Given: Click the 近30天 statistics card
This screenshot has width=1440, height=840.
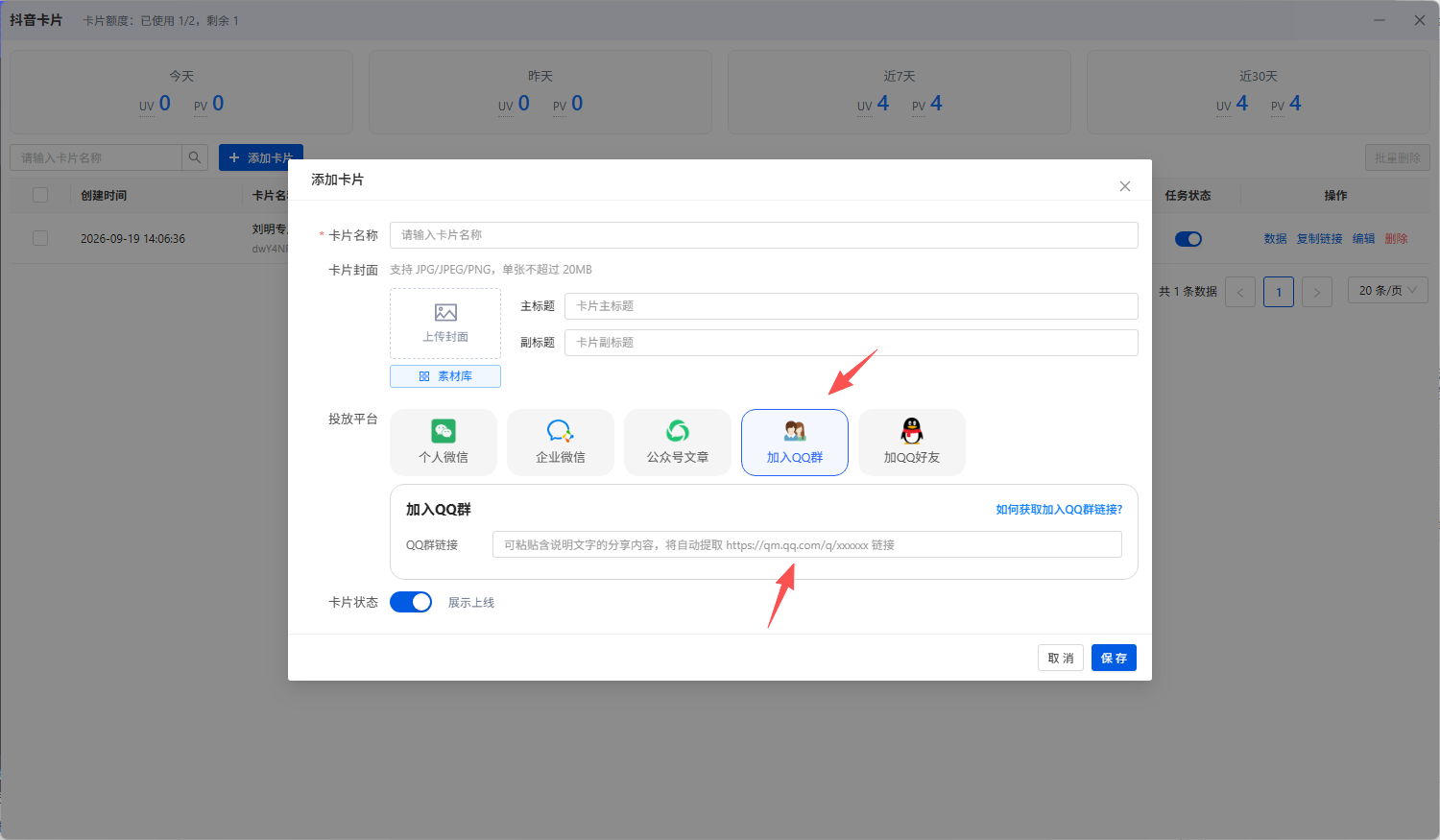Looking at the screenshot, I should pyautogui.click(x=1259, y=92).
